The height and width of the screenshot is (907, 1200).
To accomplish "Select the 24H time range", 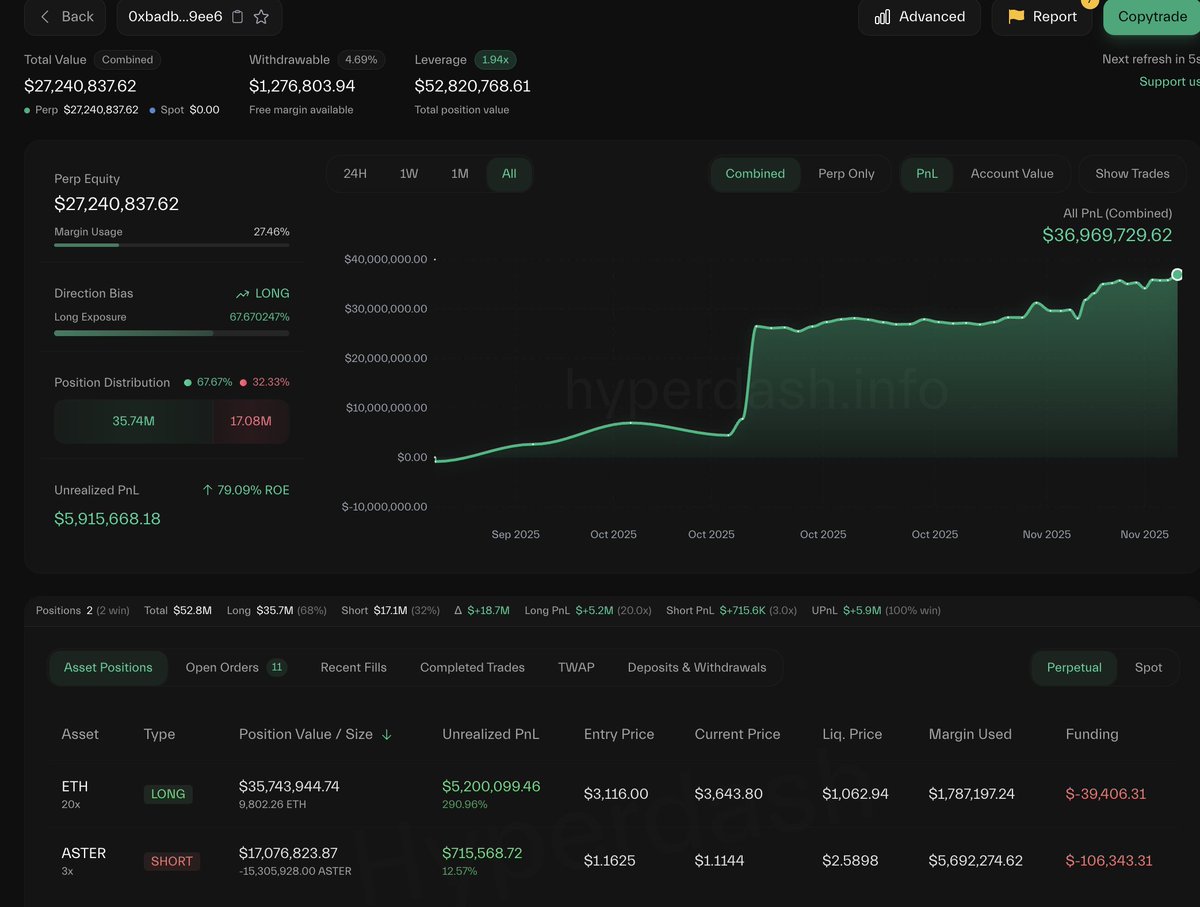I will coord(355,174).
